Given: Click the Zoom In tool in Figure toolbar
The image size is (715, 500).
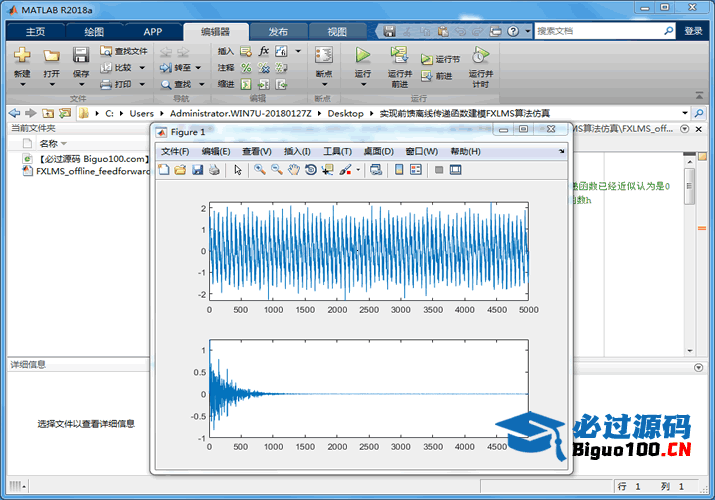Looking at the screenshot, I should (x=259, y=170).
